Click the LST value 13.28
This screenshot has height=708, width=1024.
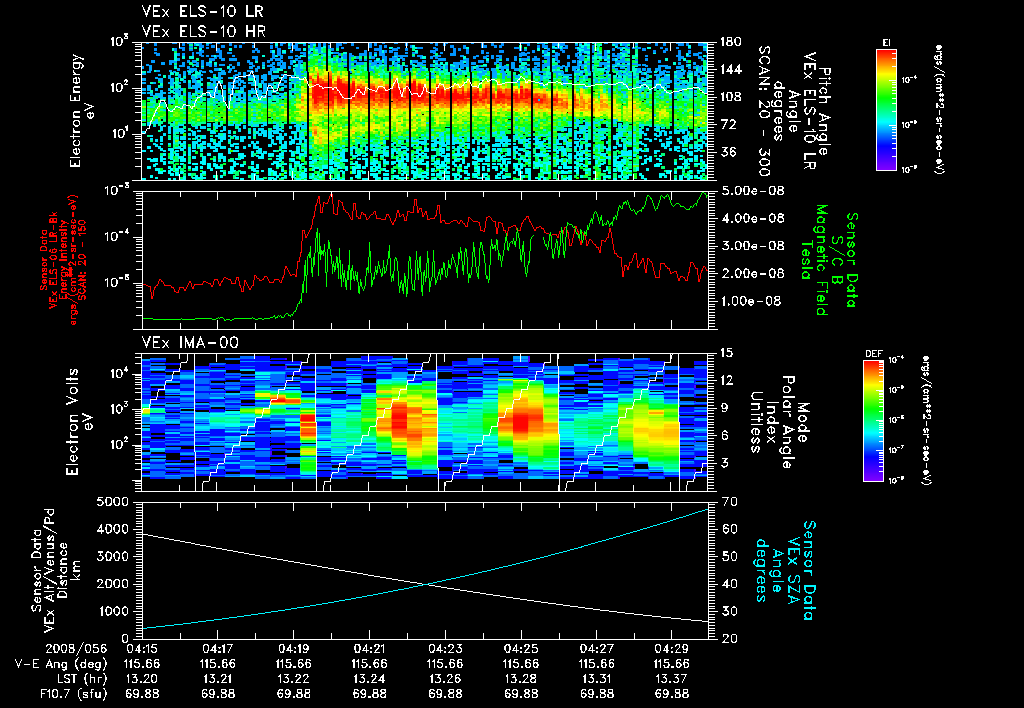[521, 679]
